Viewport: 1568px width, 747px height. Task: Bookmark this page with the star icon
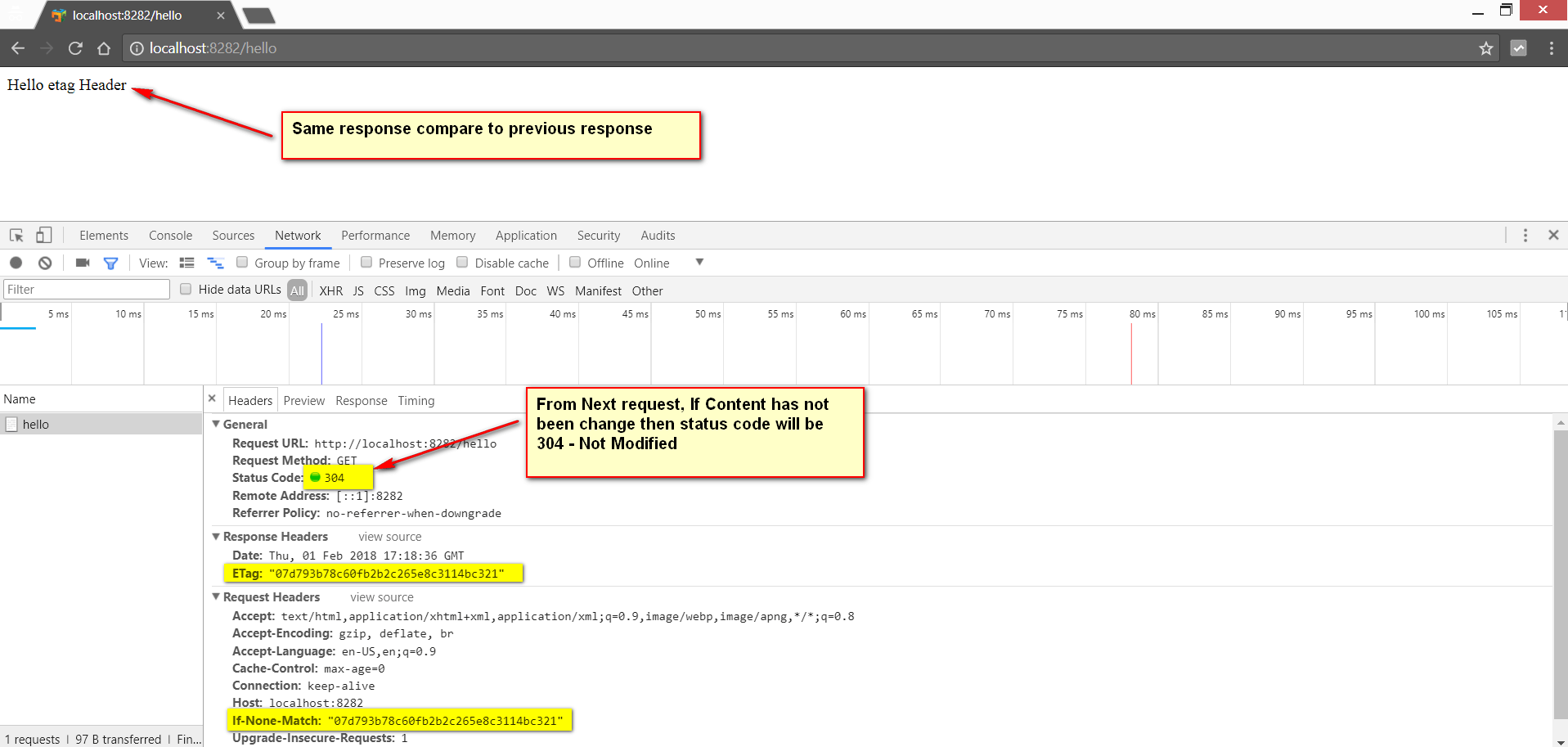1486,48
